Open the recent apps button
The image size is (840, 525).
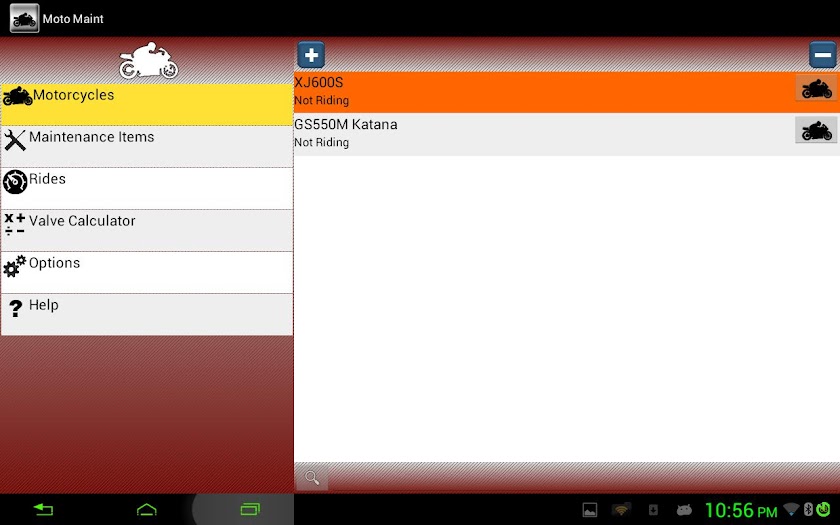point(250,509)
